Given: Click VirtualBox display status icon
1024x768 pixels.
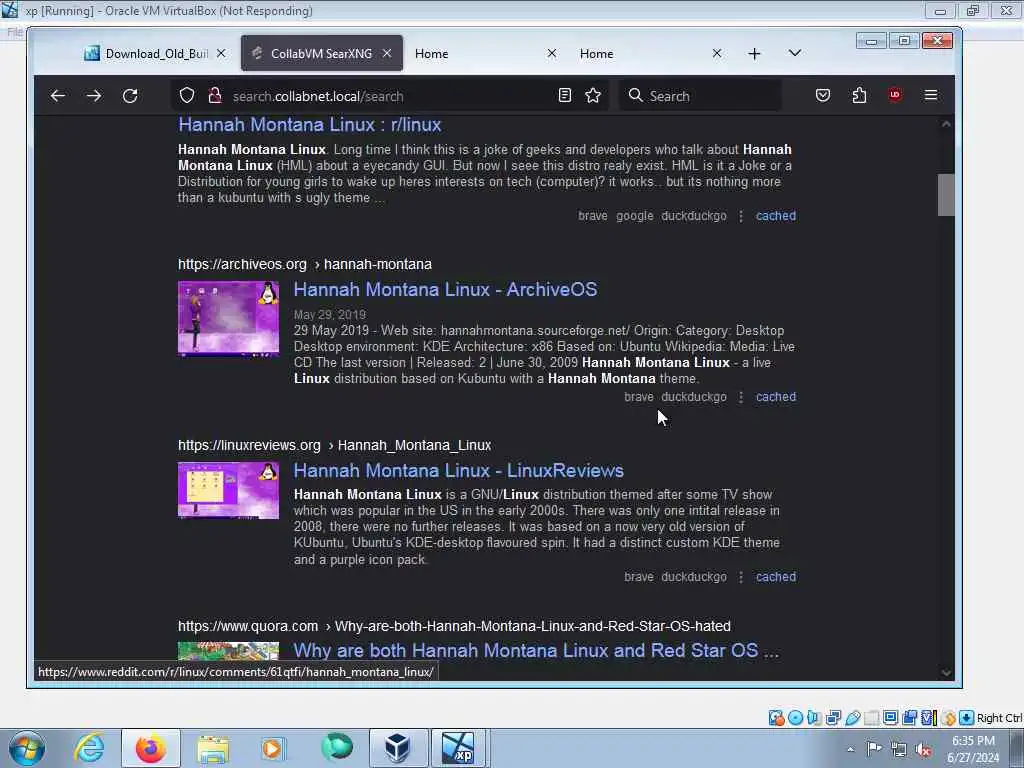Looking at the screenshot, I should coord(890,718).
